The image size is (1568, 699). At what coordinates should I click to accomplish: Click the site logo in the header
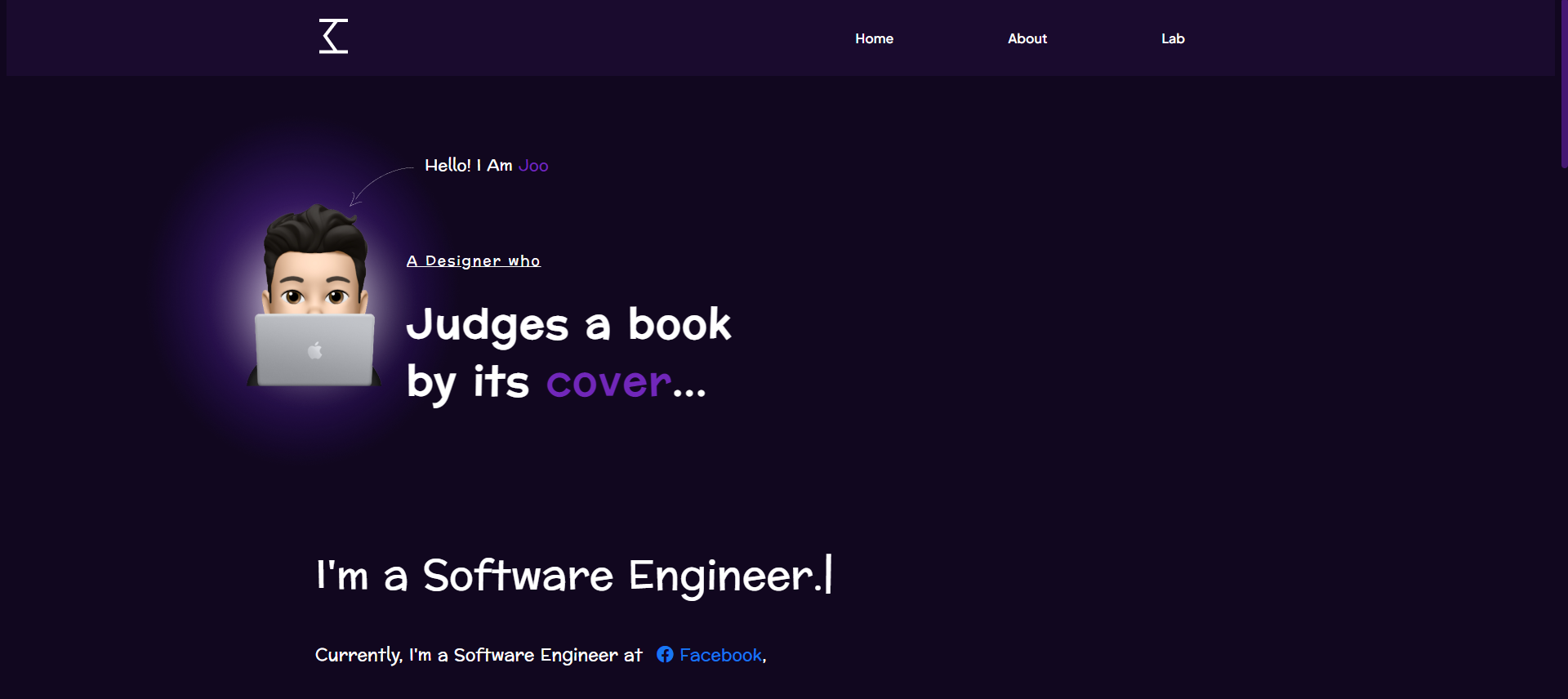[333, 37]
